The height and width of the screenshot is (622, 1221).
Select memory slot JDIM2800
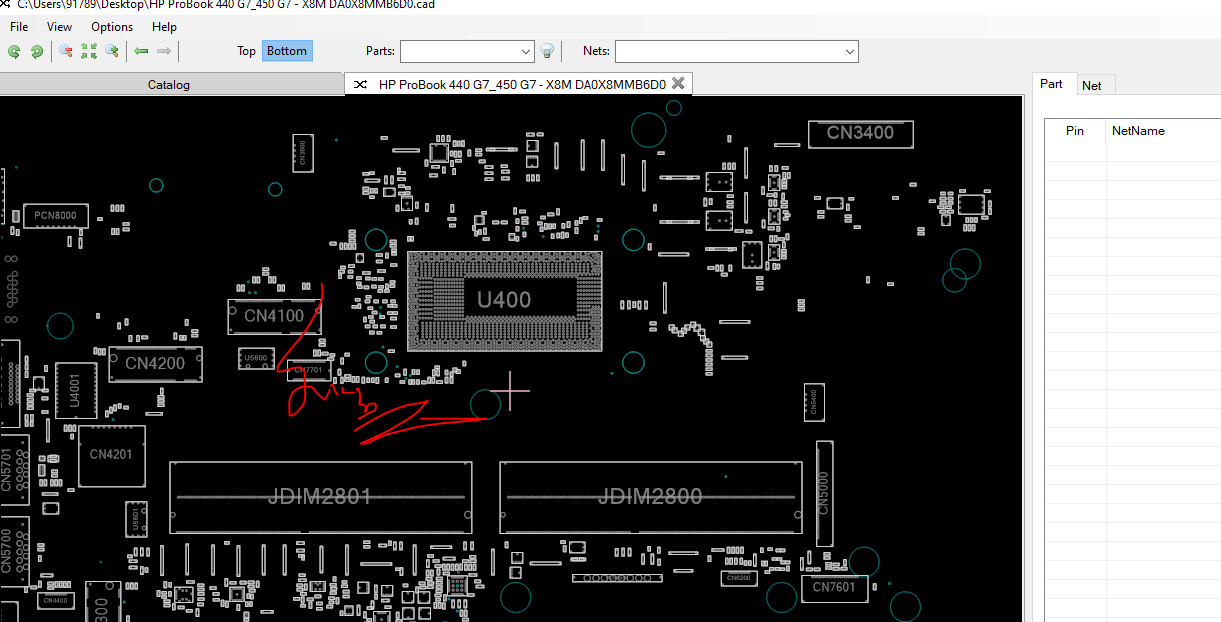[650, 496]
